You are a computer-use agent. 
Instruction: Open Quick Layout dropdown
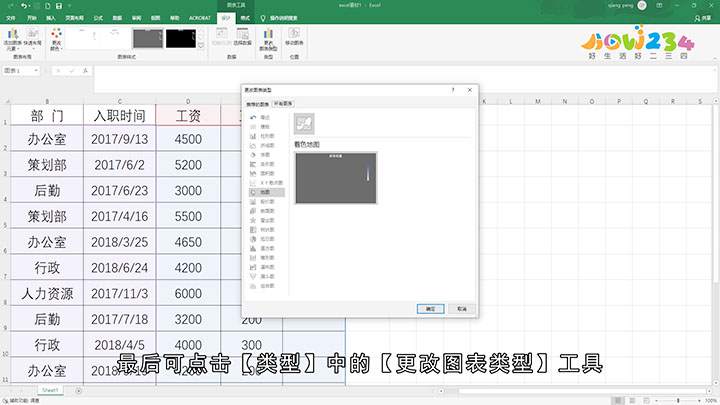(32, 39)
